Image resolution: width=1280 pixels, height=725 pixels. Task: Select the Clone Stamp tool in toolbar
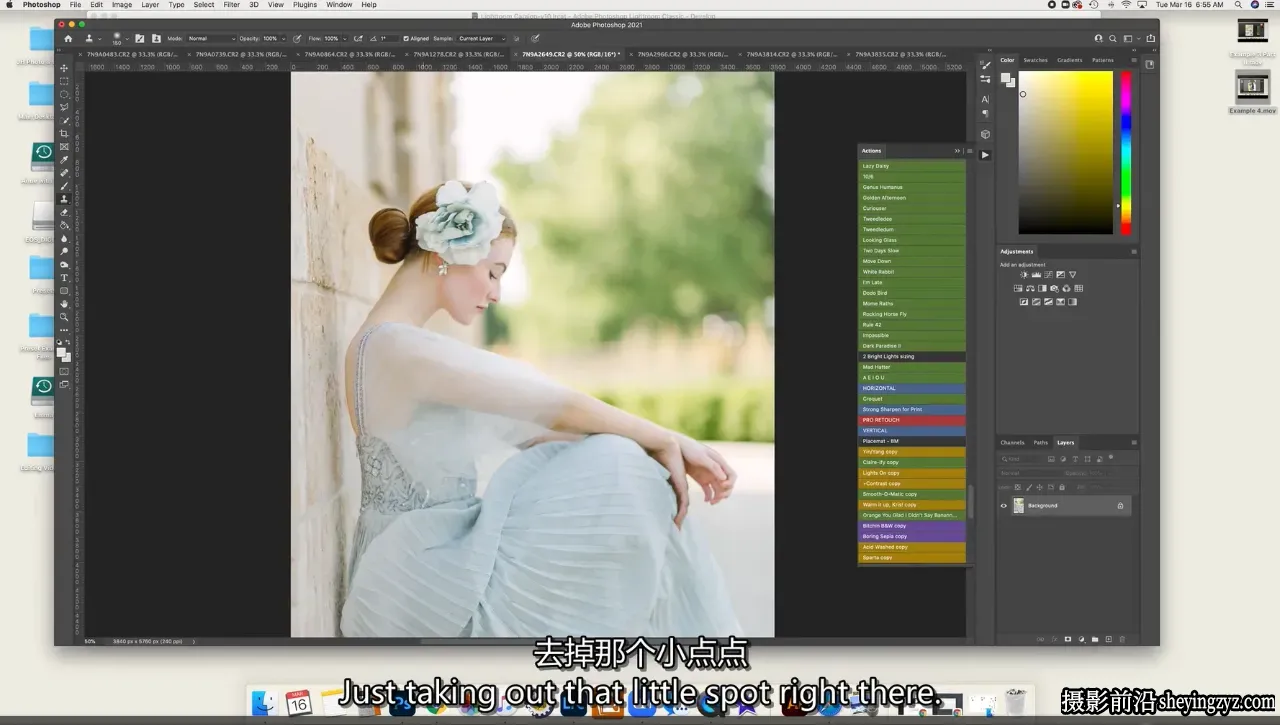65,199
